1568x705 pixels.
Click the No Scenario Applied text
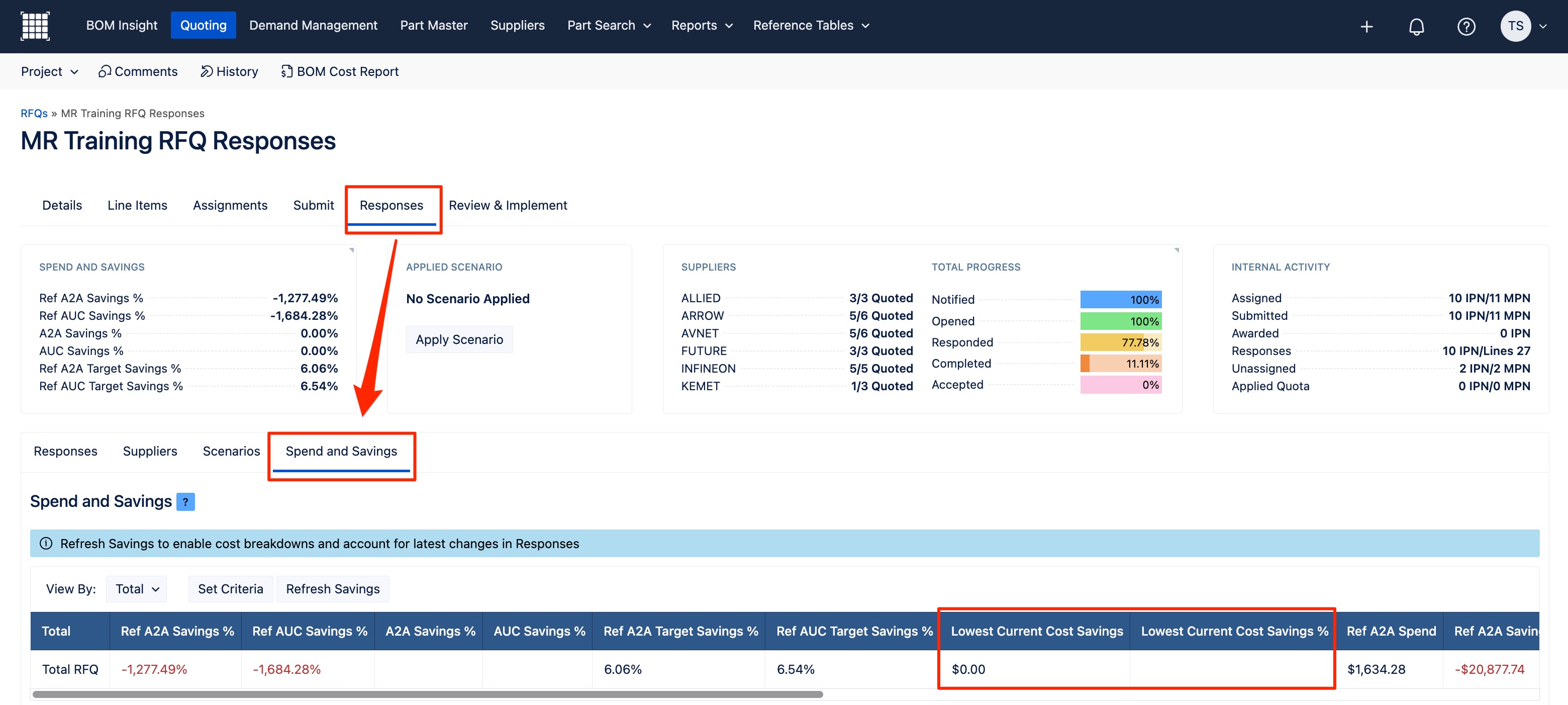[467, 298]
